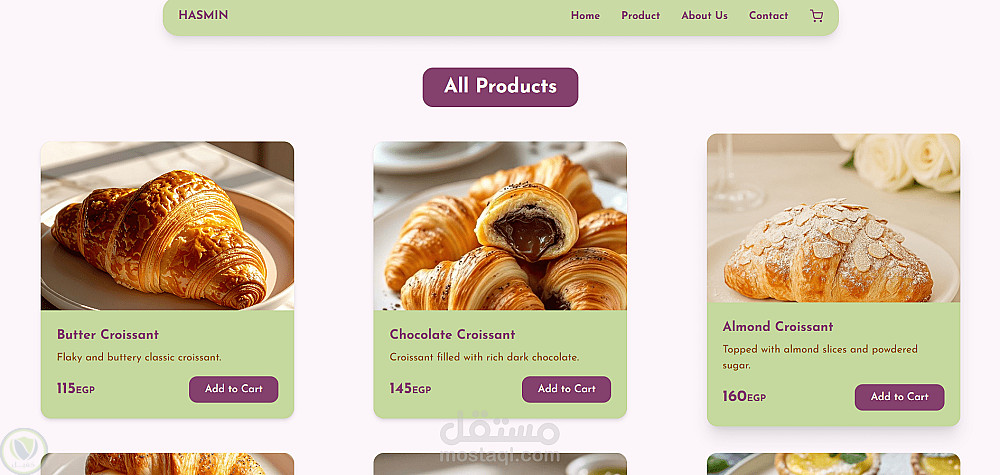Image resolution: width=1000 pixels, height=475 pixels.
Task: Open the Contact page link
Action: 768,16
